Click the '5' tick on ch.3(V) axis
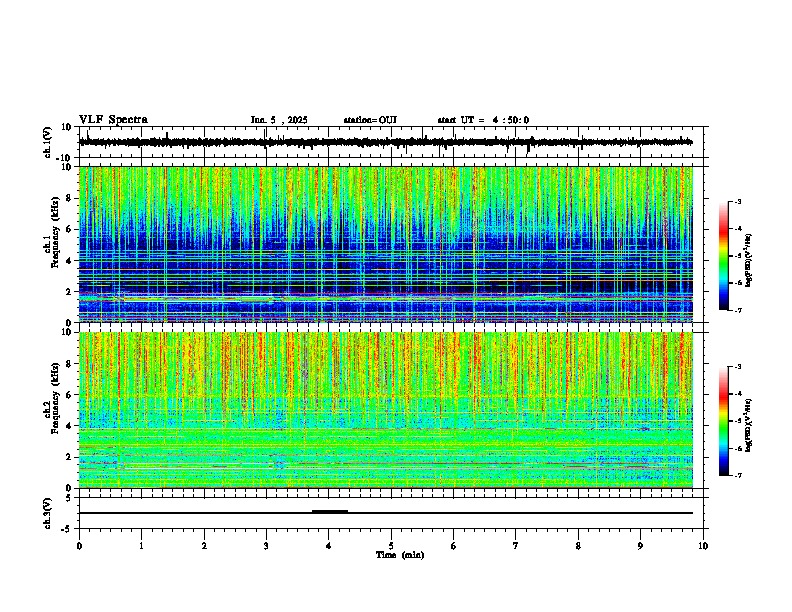 69,497
